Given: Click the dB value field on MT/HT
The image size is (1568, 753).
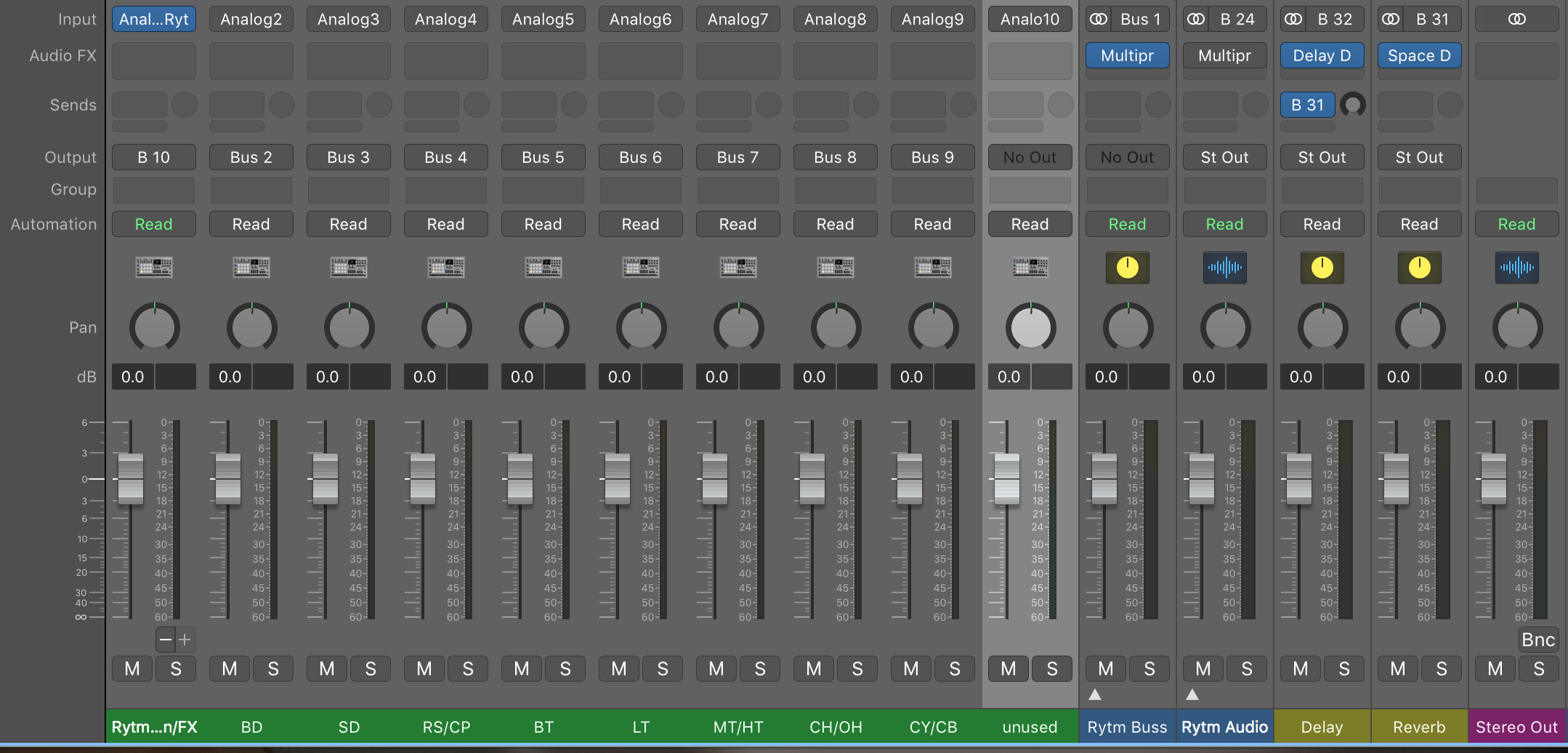Looking at the screenshot, I should (x=716, y=377).
